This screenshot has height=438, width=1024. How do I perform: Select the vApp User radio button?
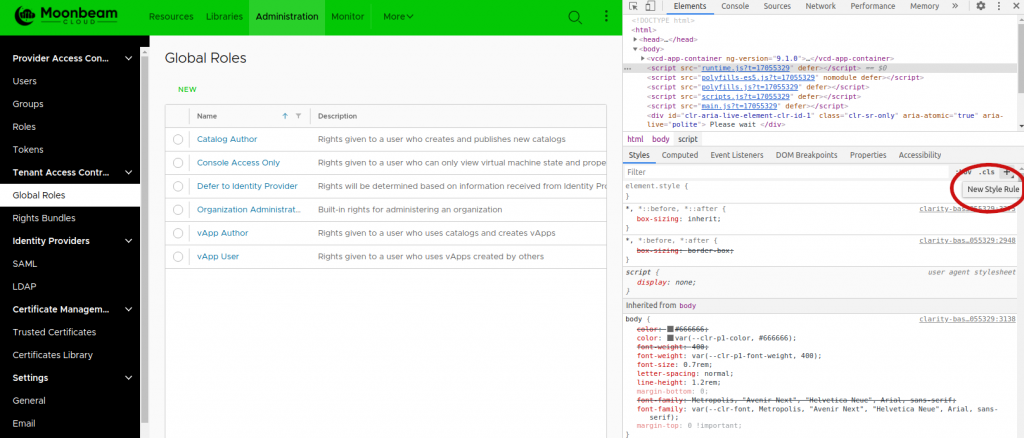178,256
